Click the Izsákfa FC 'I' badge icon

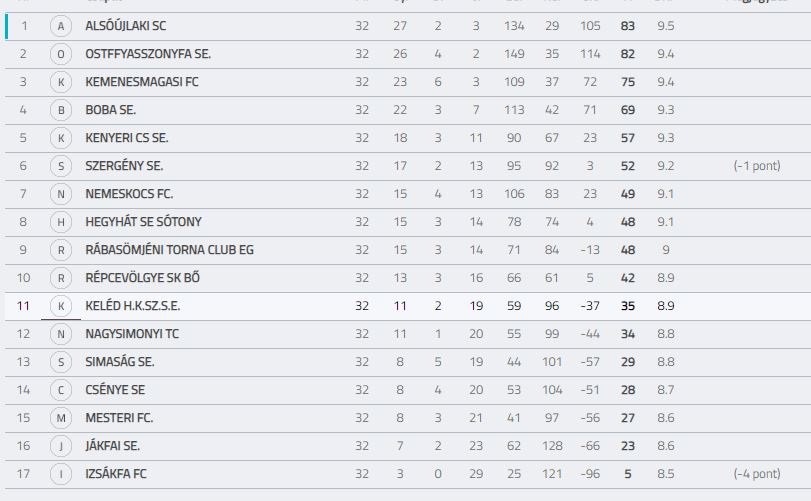(x=61, y=474)
